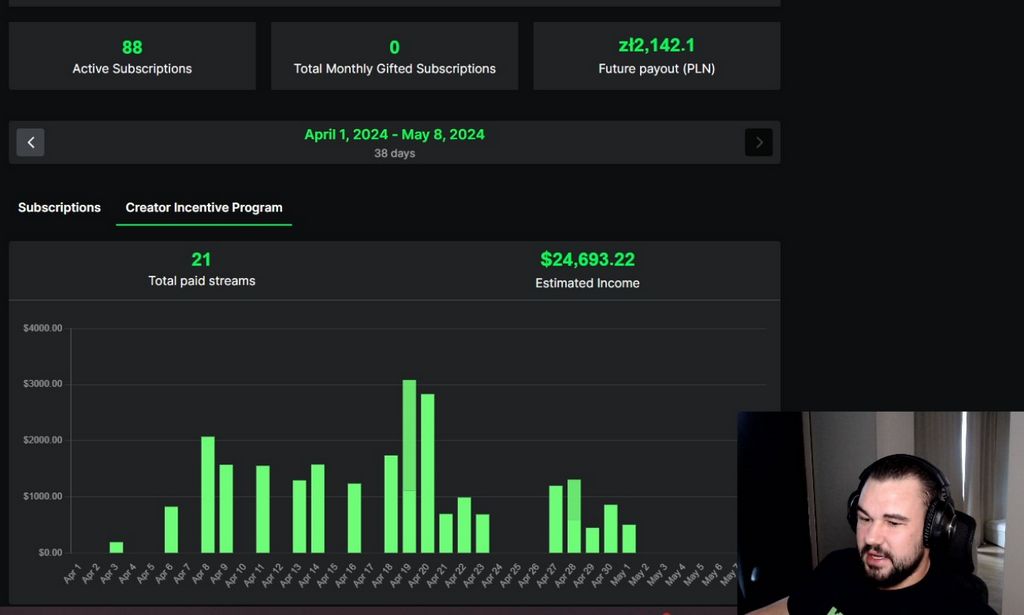The height and width of the screenshot is (615, 1024).
Task: Click the Total paid streams count of 21
Action: (201, 259)
